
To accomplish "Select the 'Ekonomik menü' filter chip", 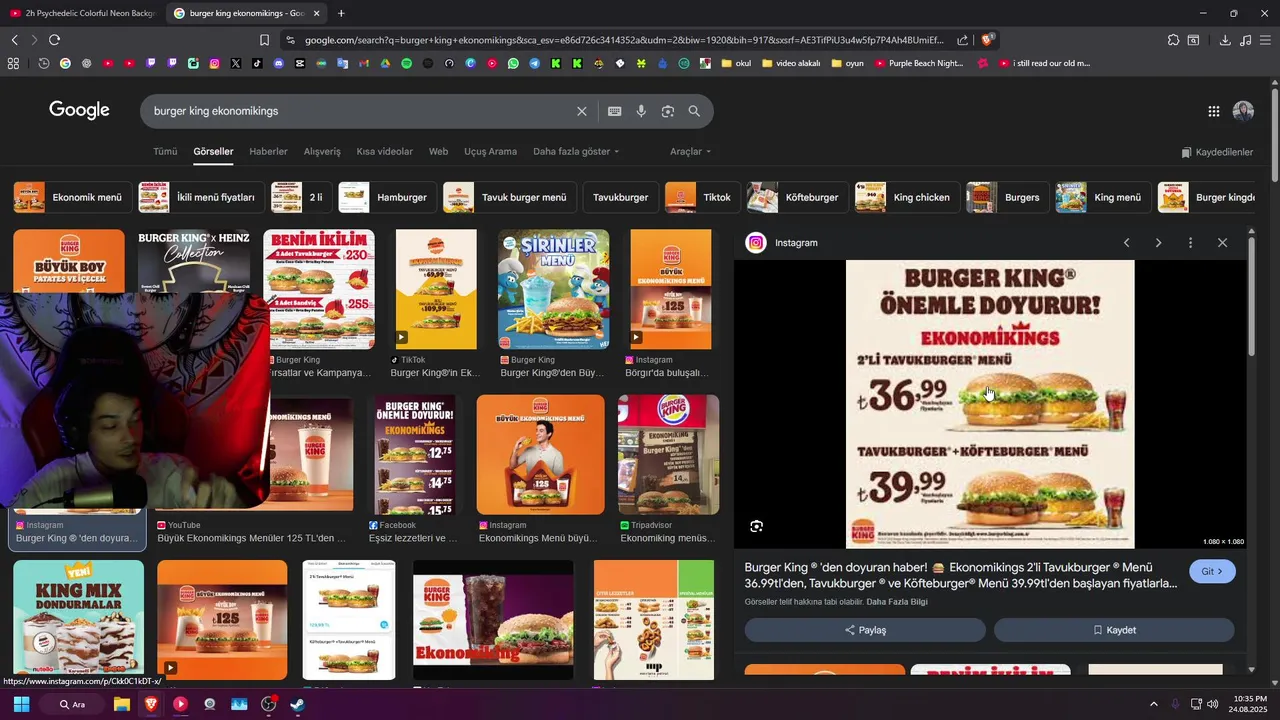I will tap(72, 197).
